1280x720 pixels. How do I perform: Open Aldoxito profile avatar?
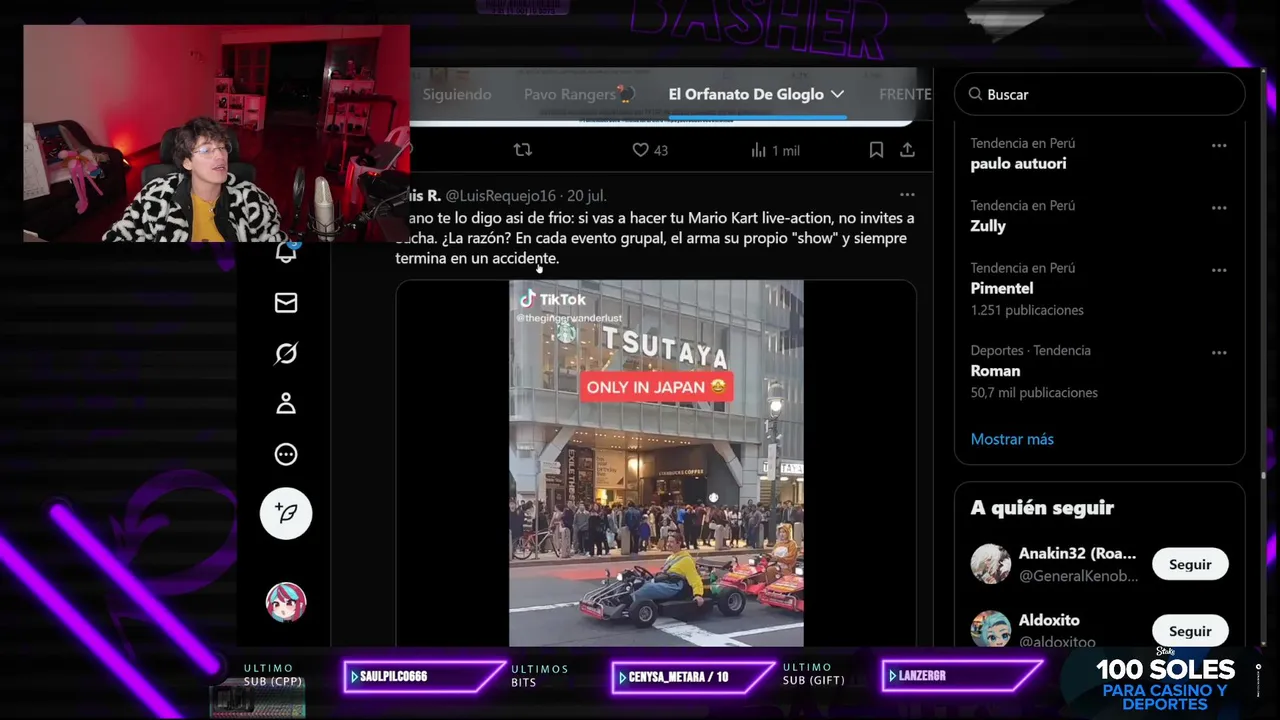(x=991, y=630)
